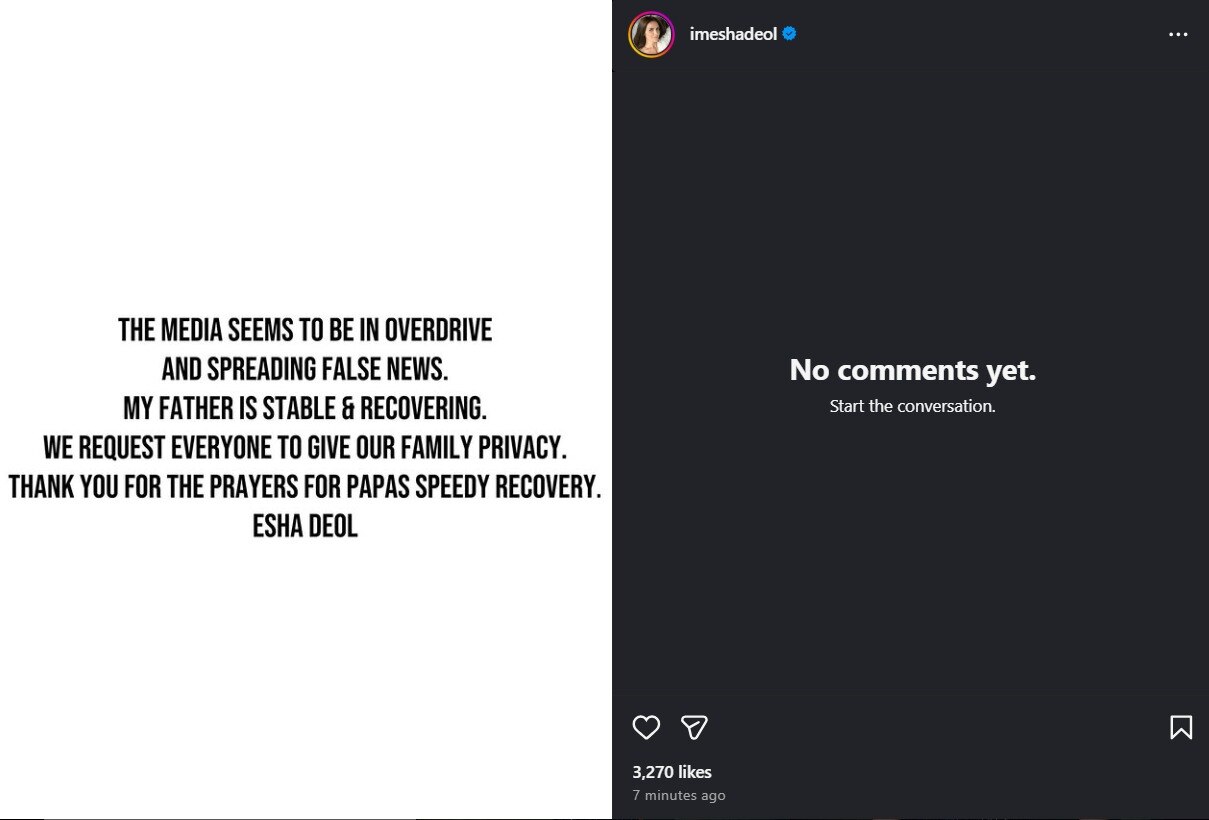Share the post via paper plane icon

(694, 727)
